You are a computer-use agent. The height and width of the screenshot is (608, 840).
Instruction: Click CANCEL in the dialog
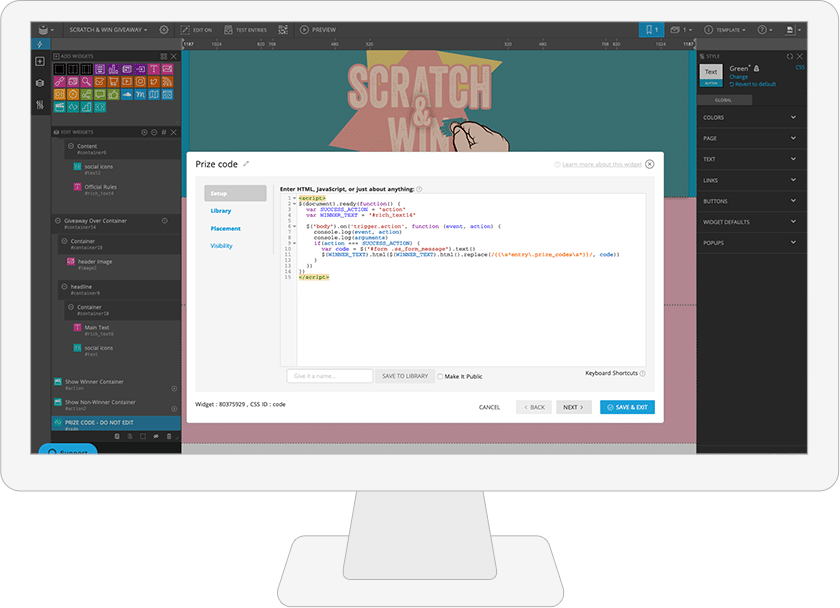(490, 408)
